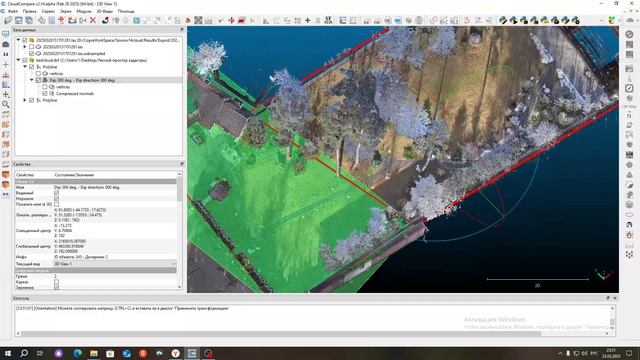Open the Правка menu

29,11
